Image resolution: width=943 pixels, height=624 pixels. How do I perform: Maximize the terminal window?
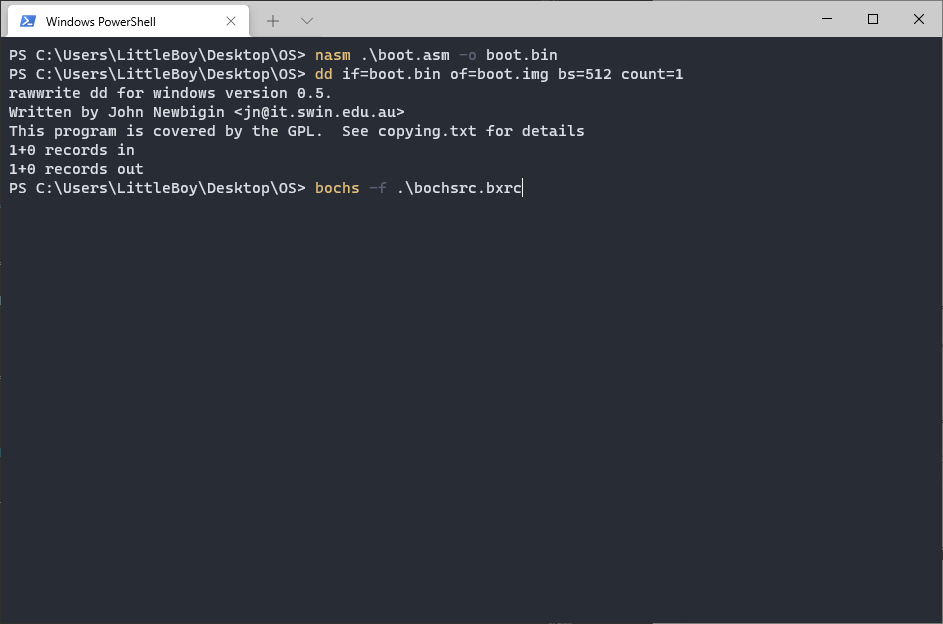click(873, 19)
